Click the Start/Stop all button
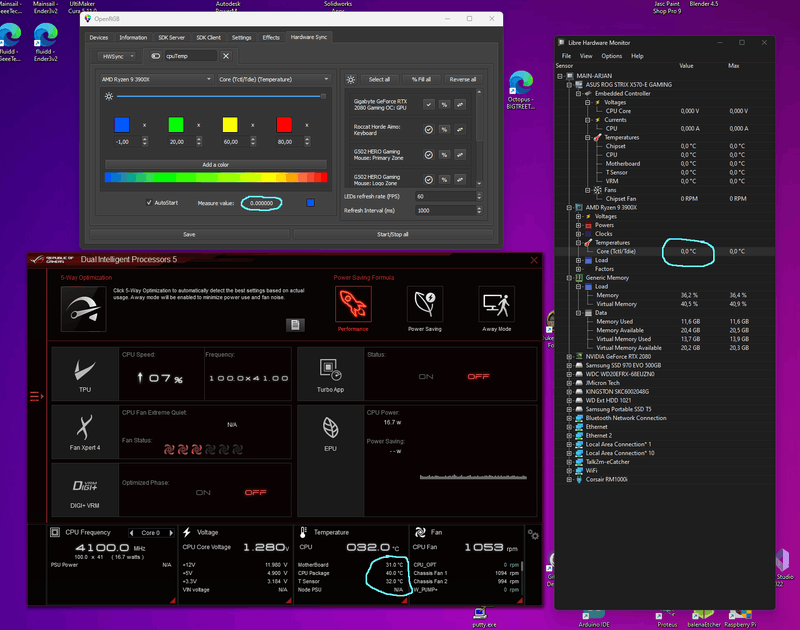The width and height of the screenshot is (800, 630). point(392,235)
